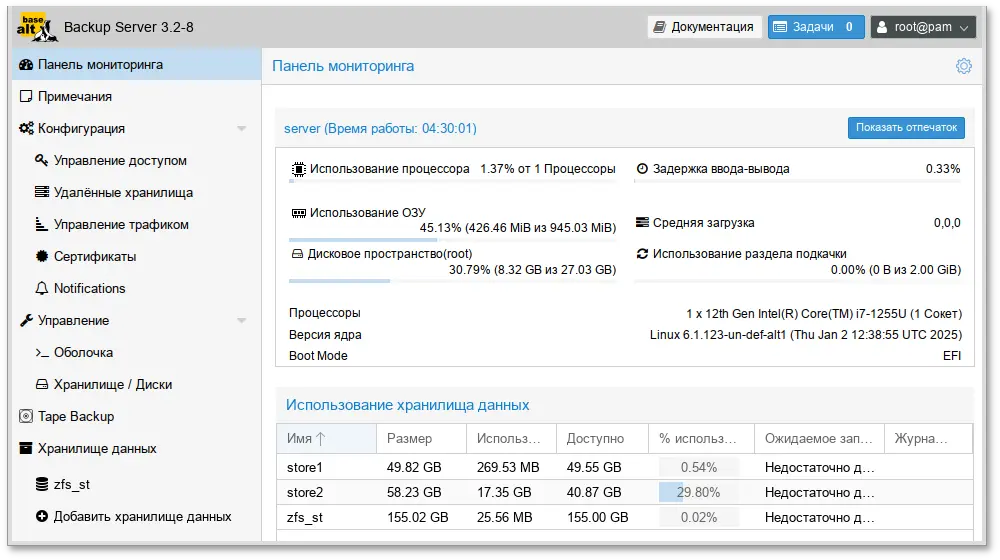Screen dimensions: 1000x560
Task: Click the Документация button
Action: [x=704, y=27]
